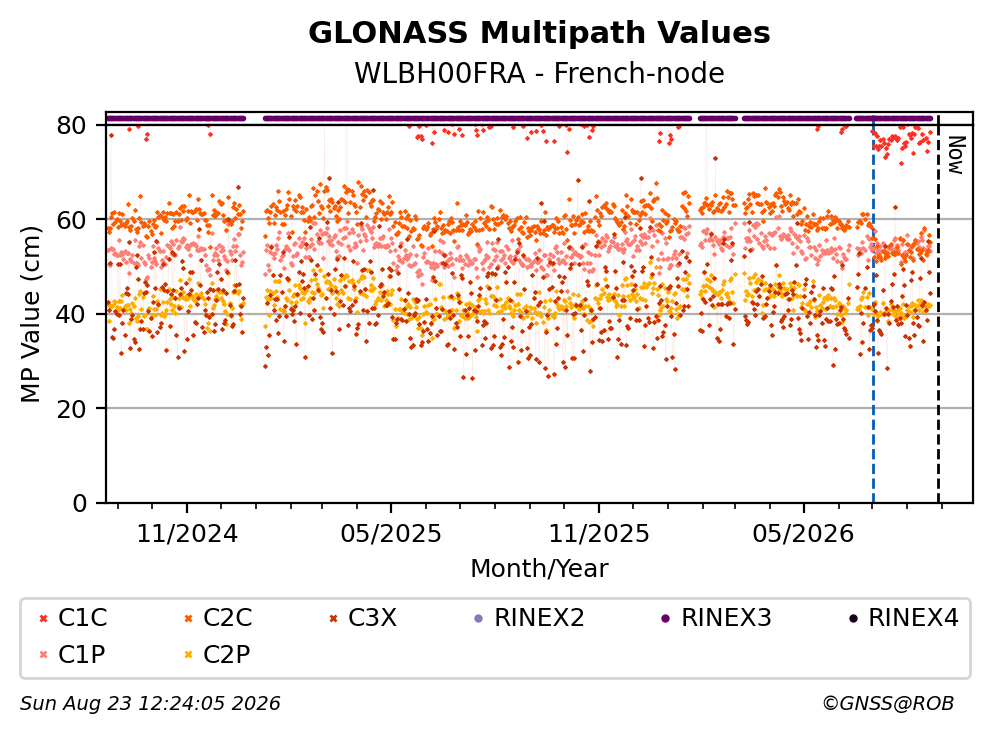Click the RINEX4 black legend dot
The width and height of the screenshot is (993, 734).
pyautogui.click(x=853, y=619)
